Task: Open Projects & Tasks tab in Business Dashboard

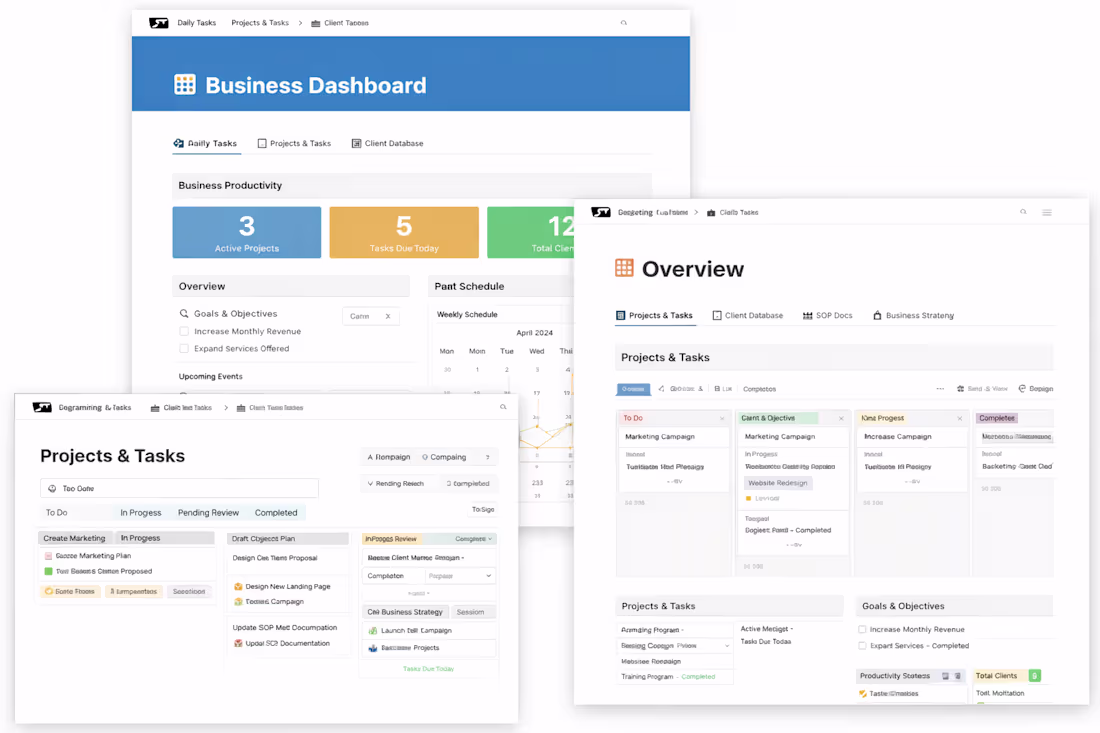Action: coord(294,143)
